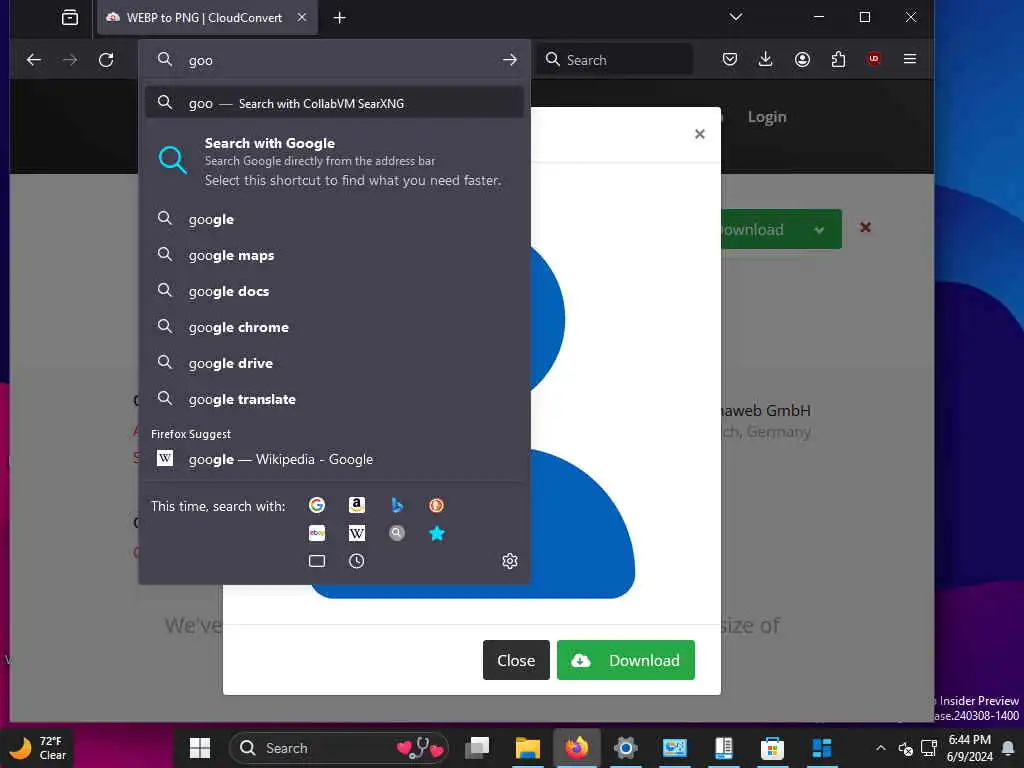Viewport: 1024px width, 768px height.
Task: Close the preview dialog with X
Action: (699, 134)
